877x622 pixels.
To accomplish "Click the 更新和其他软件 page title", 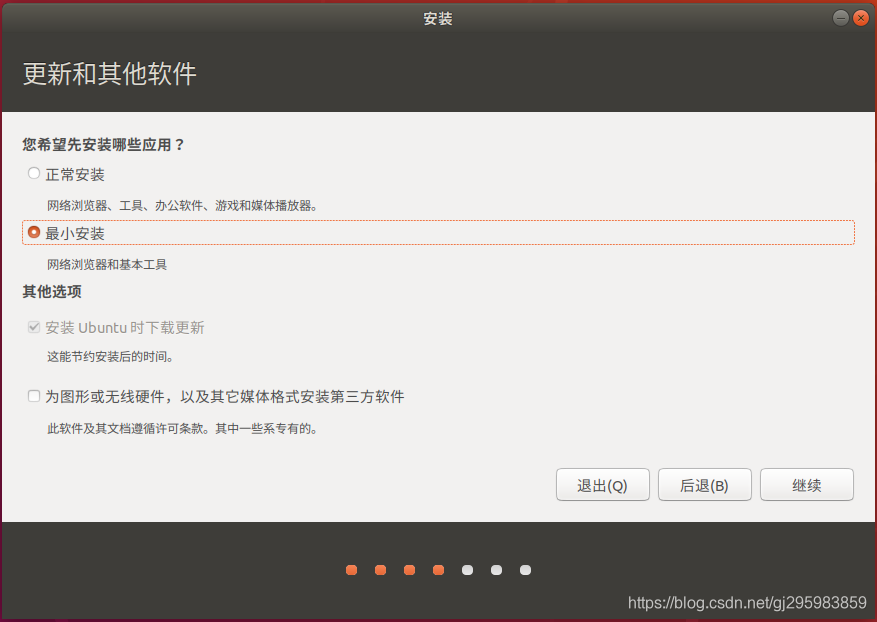I will coord(110,74).
